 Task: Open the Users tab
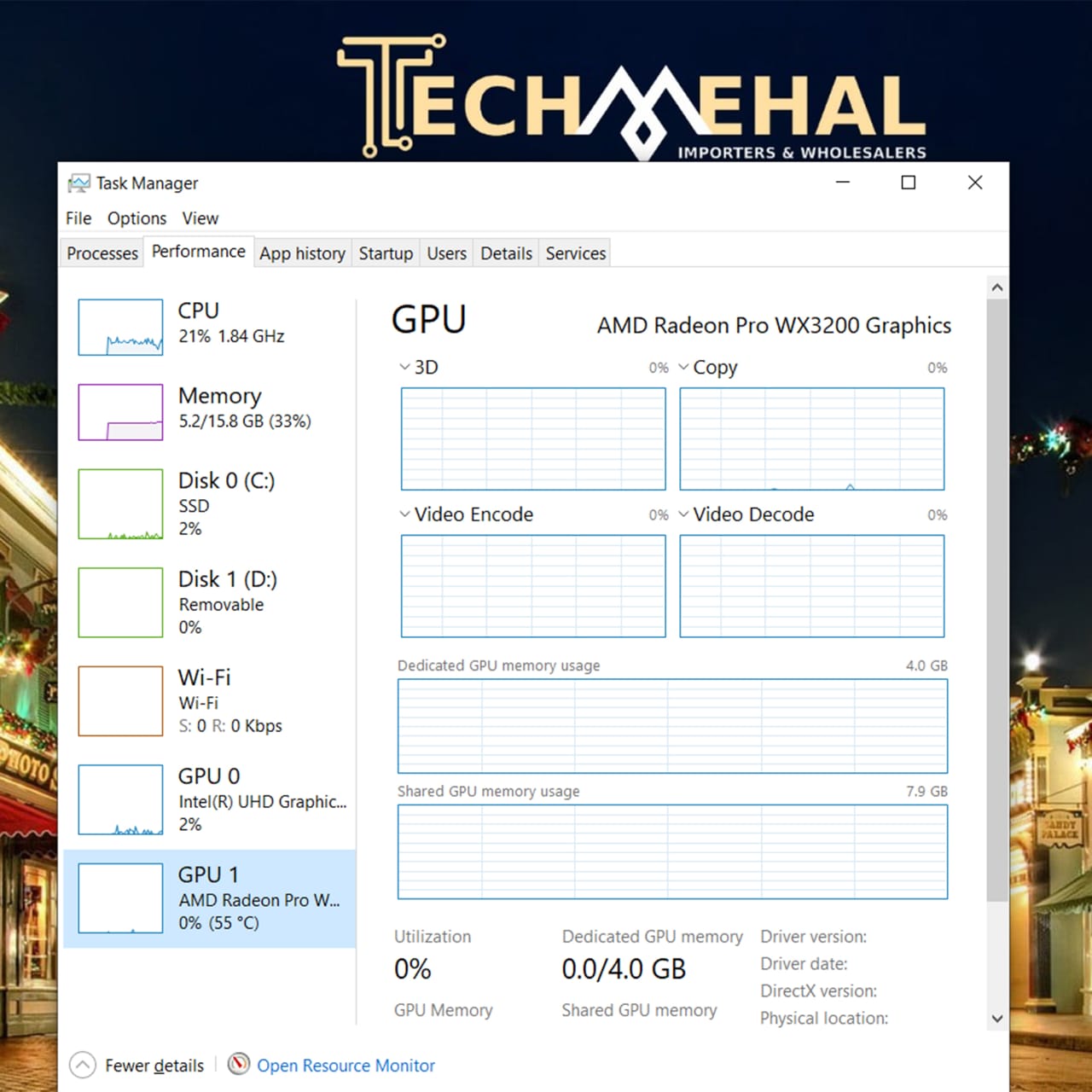click(447, 253)
